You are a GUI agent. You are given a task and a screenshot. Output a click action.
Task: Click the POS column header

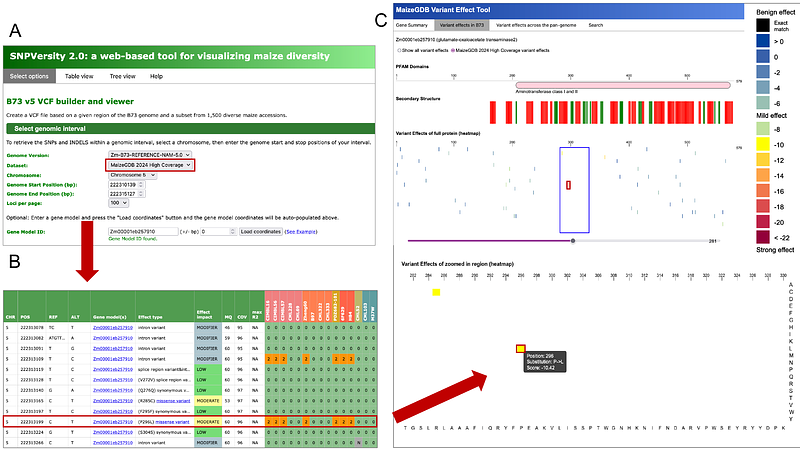click(32, 307)
